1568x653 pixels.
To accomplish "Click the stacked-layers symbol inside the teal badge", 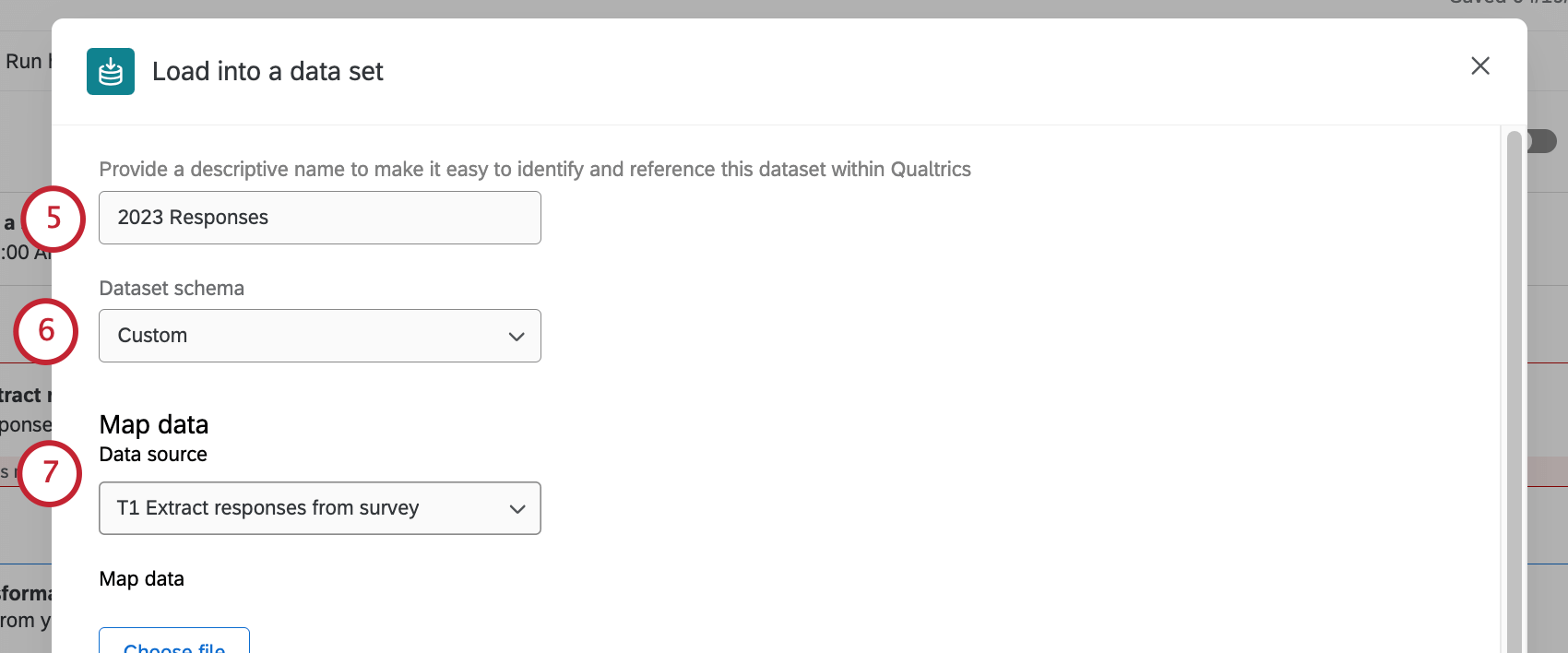I will 110,71.
